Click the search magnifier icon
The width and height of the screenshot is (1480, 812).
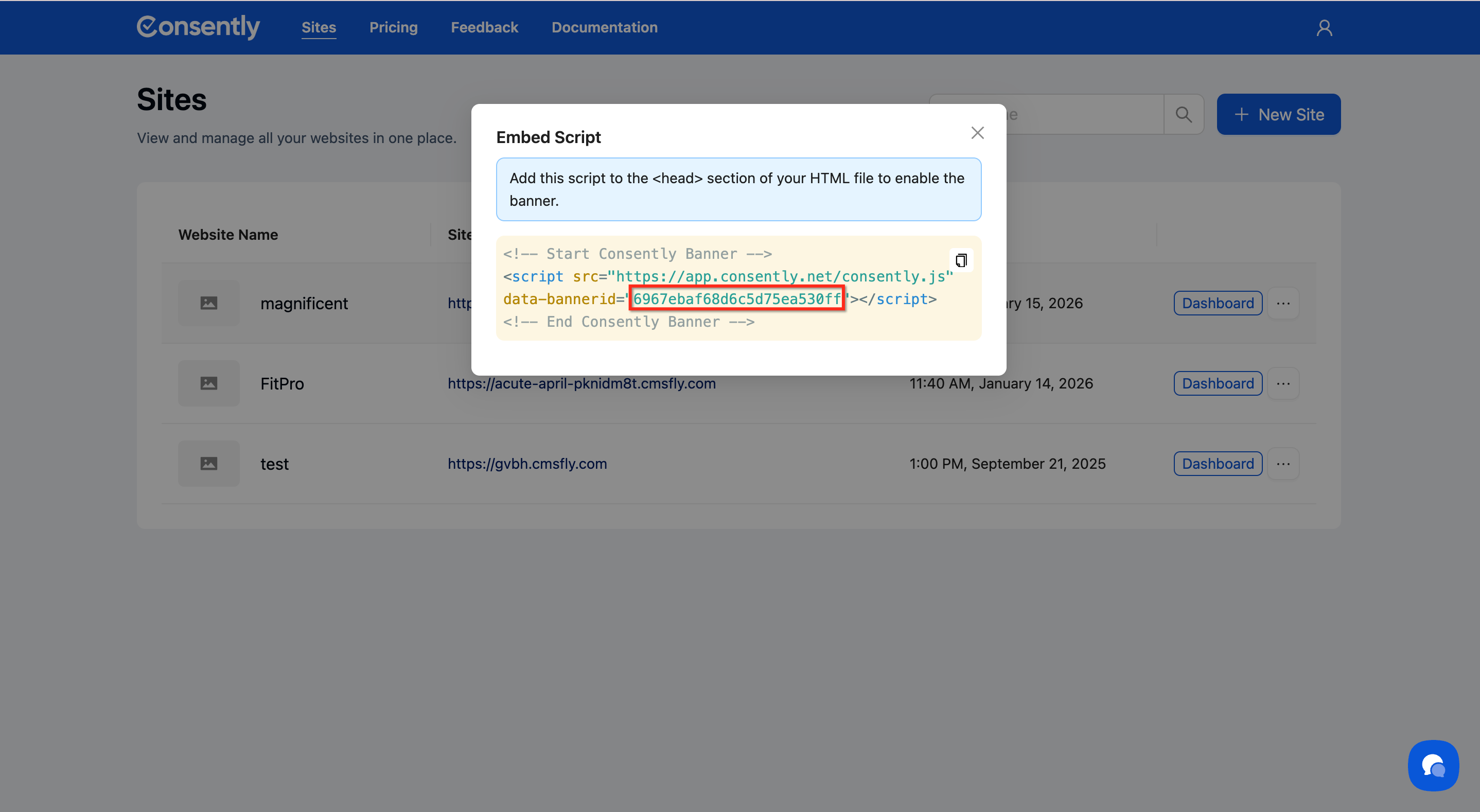point(1184,114)
